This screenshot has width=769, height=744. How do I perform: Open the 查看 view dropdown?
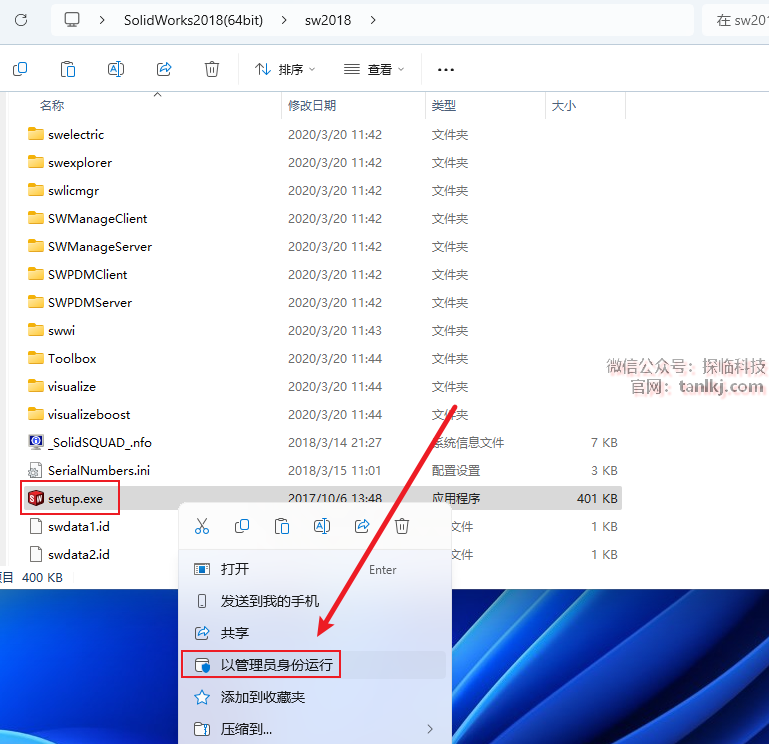(374, 69)
